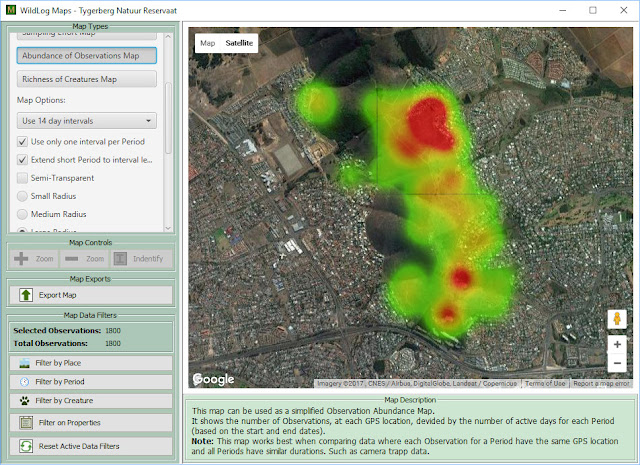Click the green arrow Export Map icon
This screenshot has height=465, width=640.
click(26, 295)
